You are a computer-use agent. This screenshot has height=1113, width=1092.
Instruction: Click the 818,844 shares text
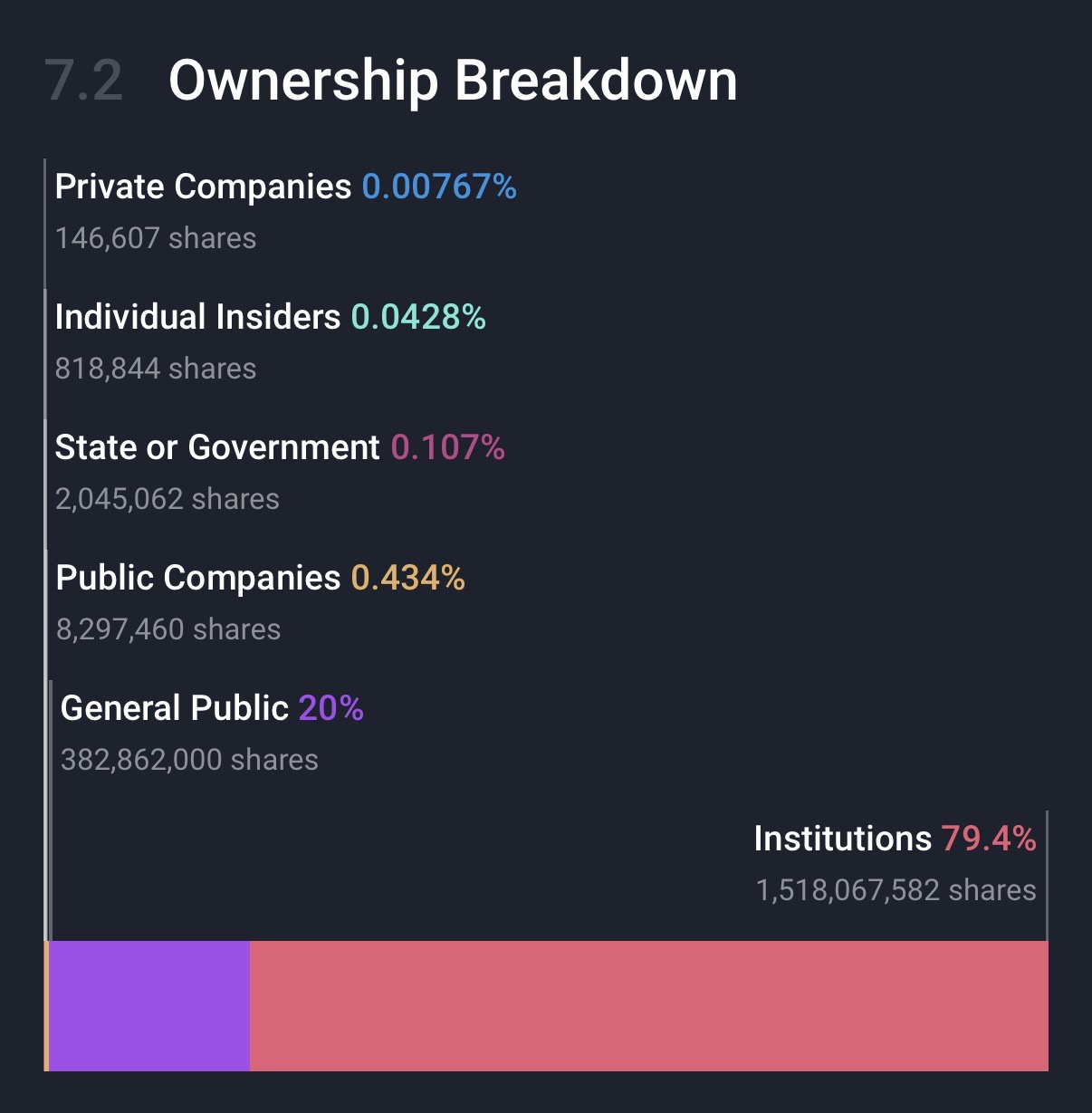tap(156, 369)
